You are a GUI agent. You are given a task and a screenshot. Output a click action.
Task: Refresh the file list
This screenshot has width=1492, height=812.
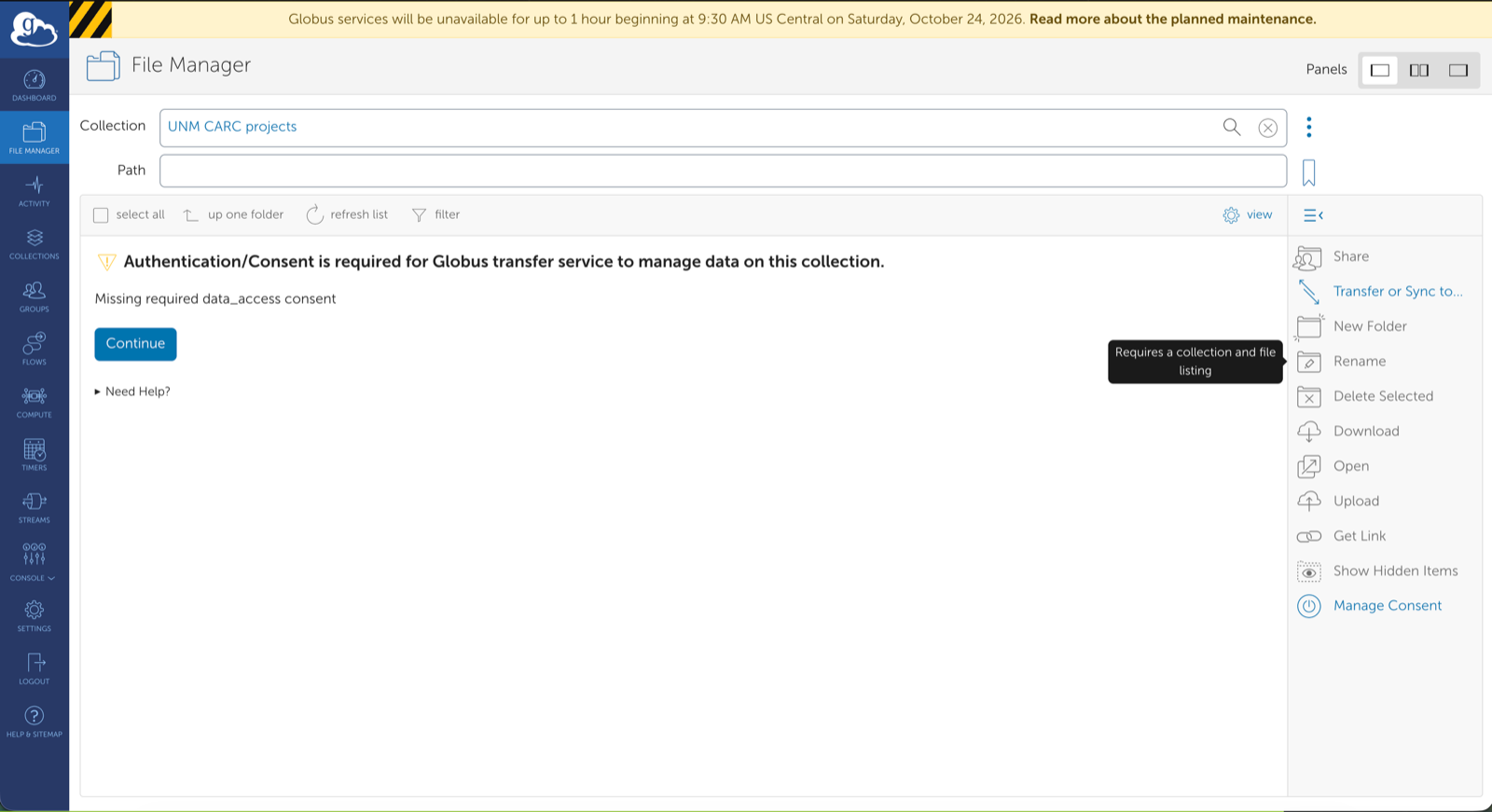pos(347,214)
